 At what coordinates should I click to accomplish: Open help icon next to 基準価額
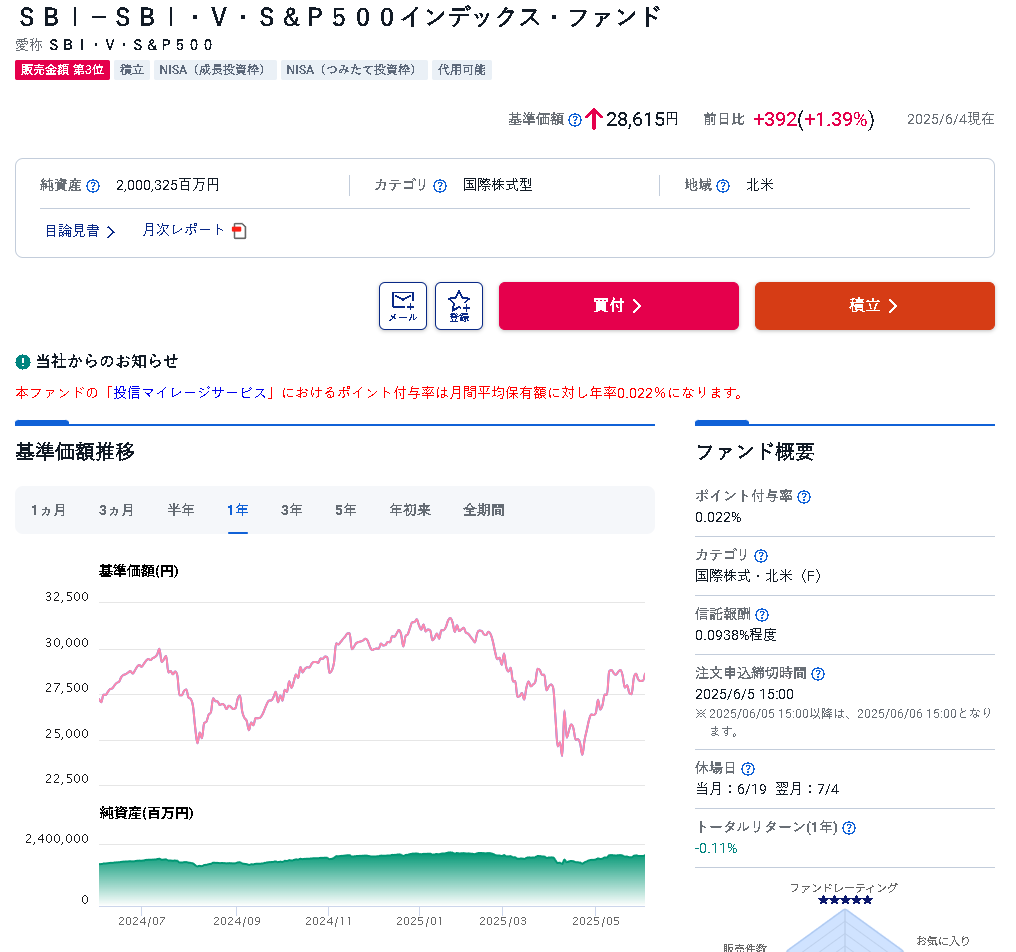click(x=575, y=120)
